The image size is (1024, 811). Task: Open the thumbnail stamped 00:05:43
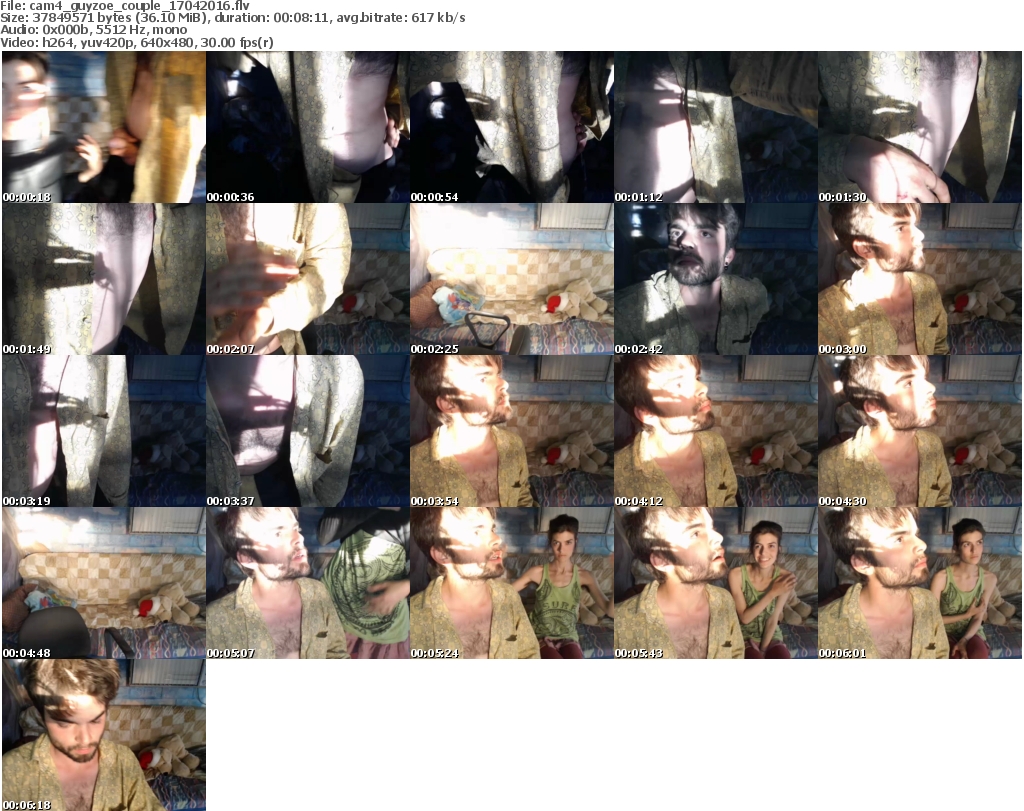[x=716, y=583]
